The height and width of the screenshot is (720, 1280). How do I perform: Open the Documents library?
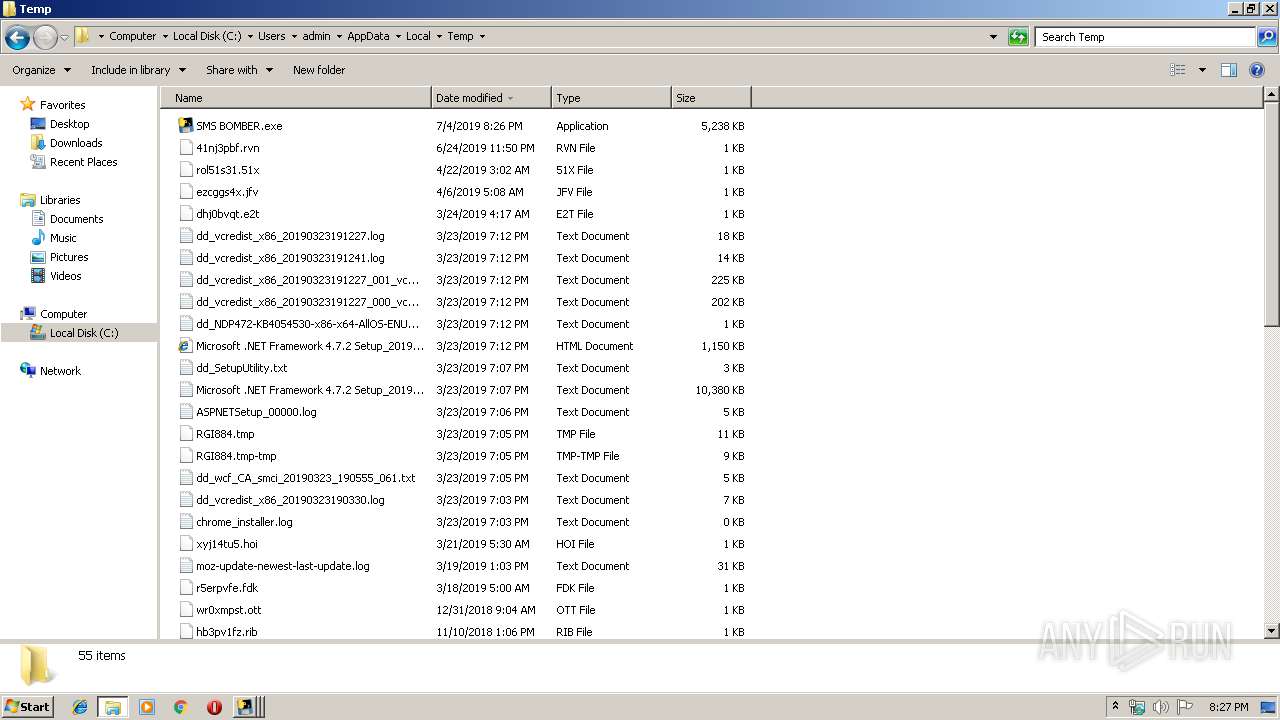click(76, 219)
